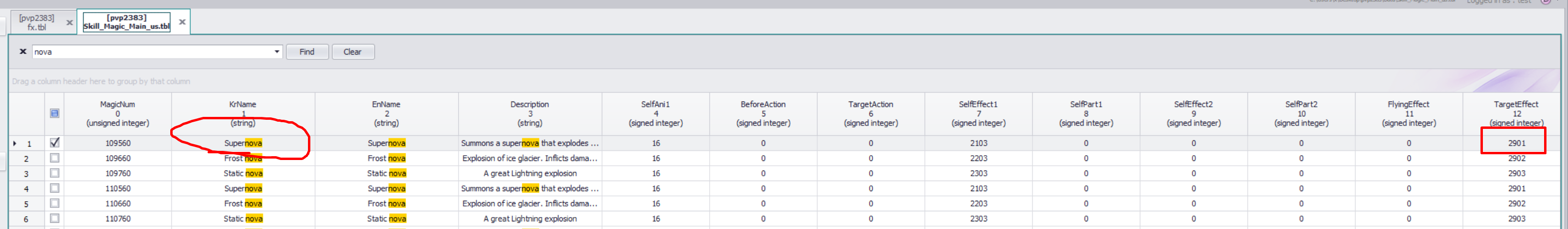The height and width of the screenshot is (229, 1568).
Task: Select the MagicNum cell 110560
Action: pyautogui.click(x=118, y=189)
